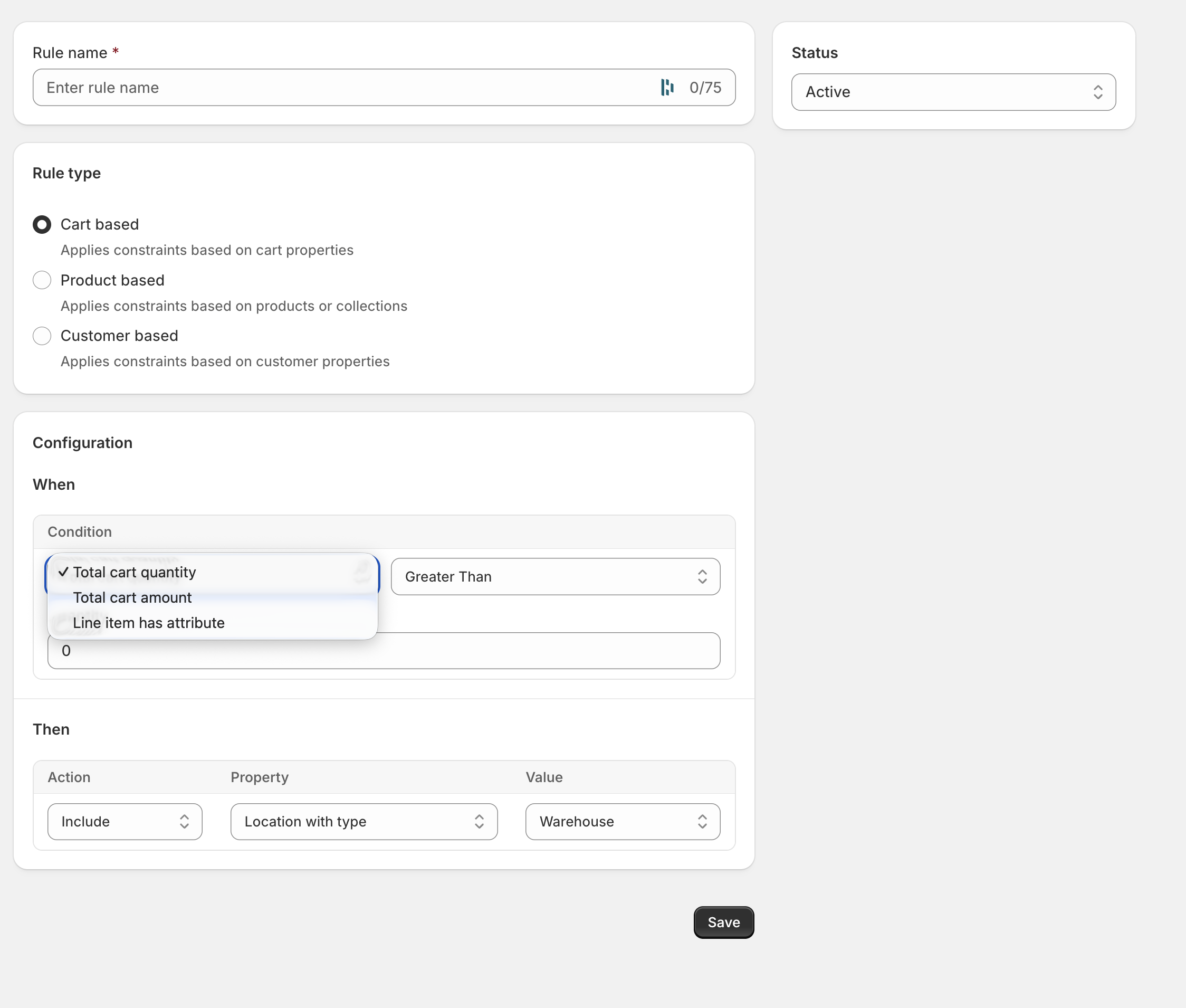The height and width of the screenshot is (1008, 1186).
Task: Click the character counter icon beside 0/75
Action: click(x=667, y=88)
